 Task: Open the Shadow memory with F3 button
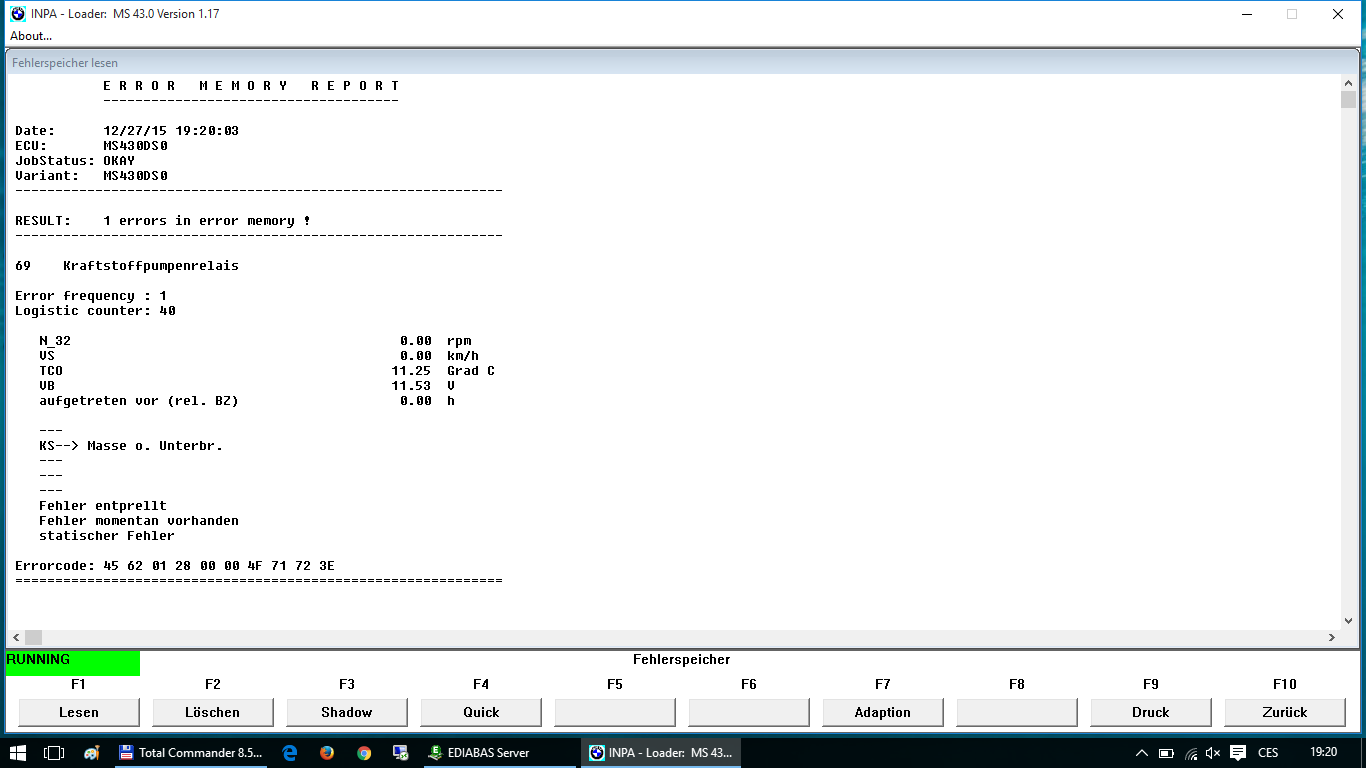pos(346,712)
